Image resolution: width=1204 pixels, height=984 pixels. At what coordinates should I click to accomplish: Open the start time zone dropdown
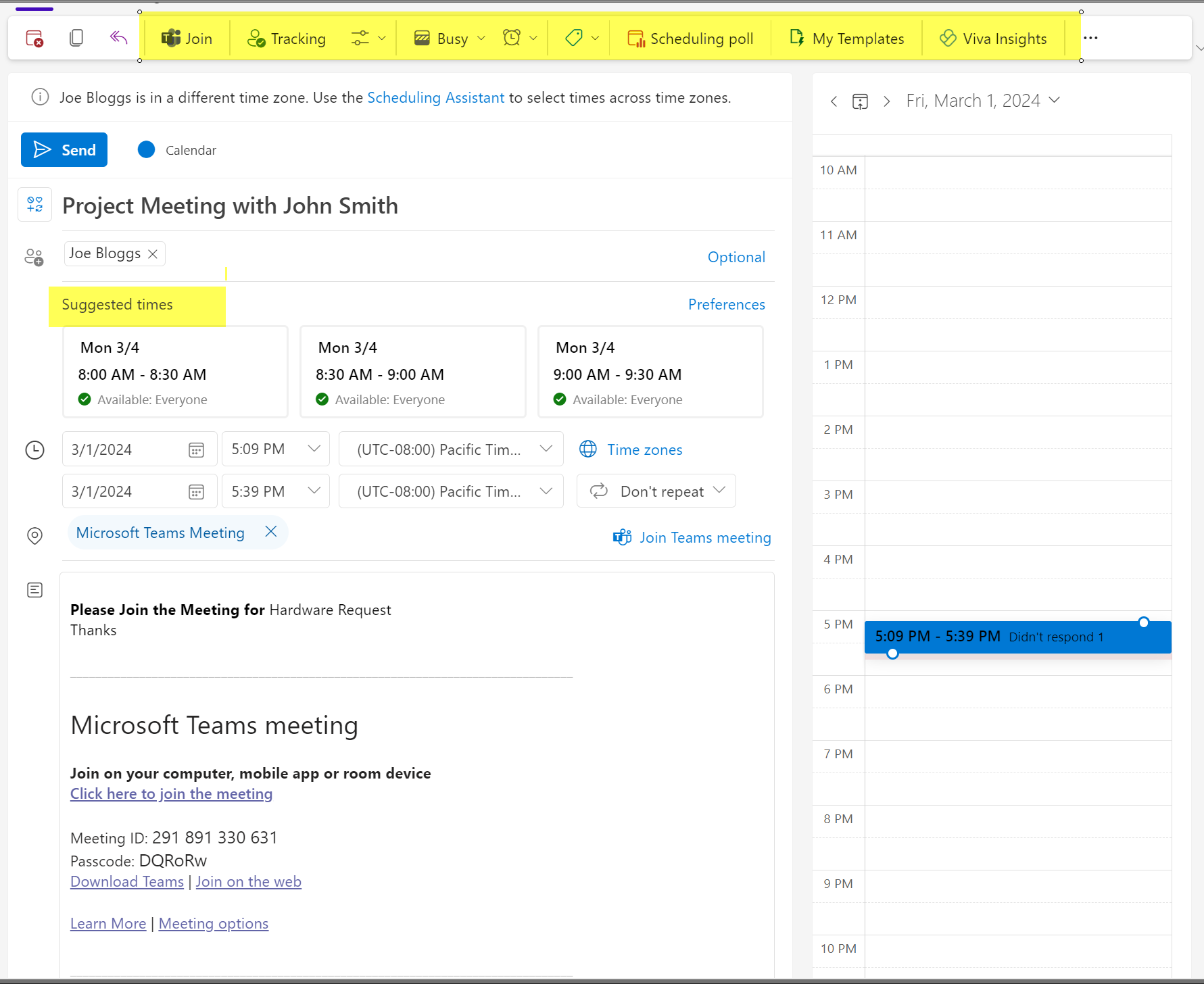pyautogui.click(x=451, y=449)
